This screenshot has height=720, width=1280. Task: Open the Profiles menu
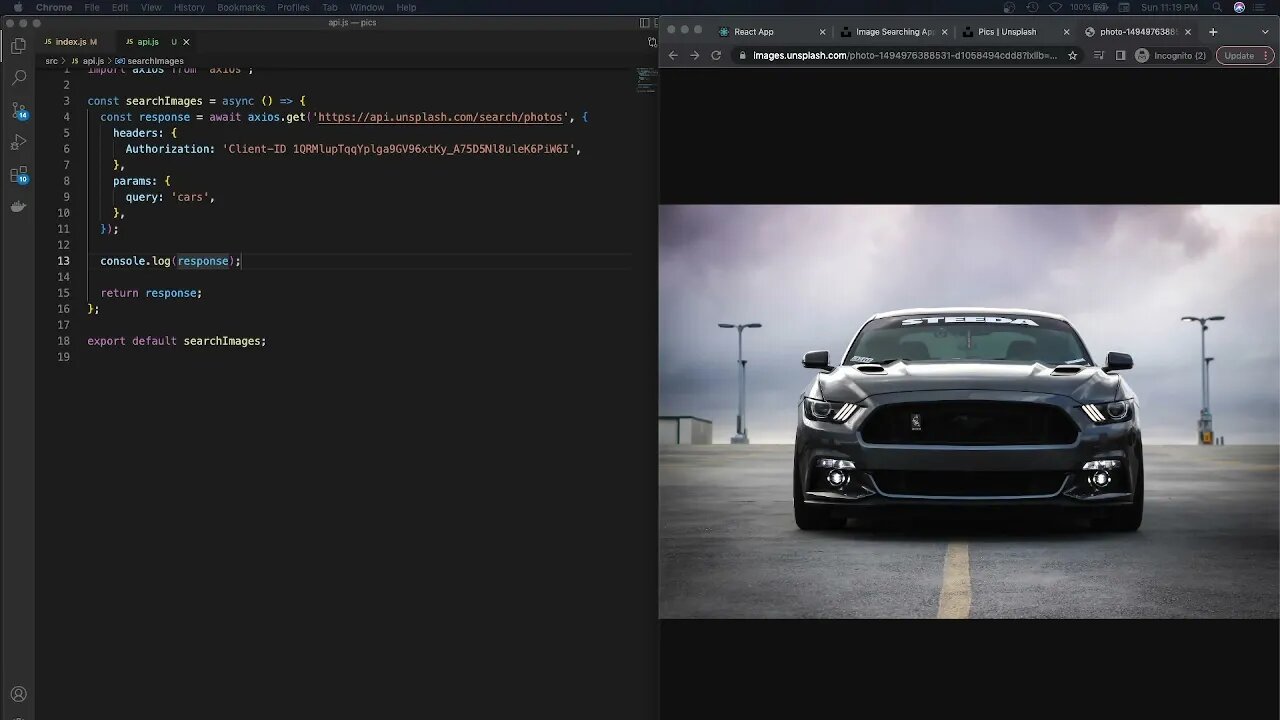(293, 7)
